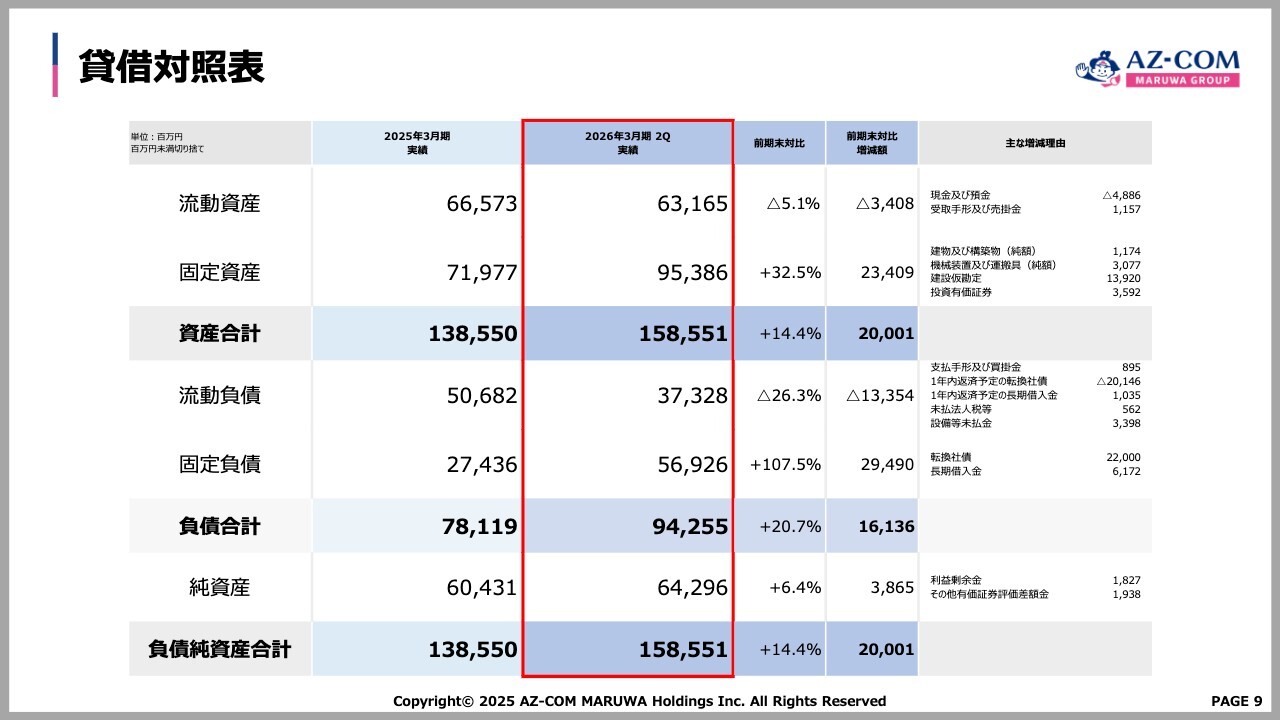
Task: Click the 前期末対比 percentage column header
Action: coord(780,143)
